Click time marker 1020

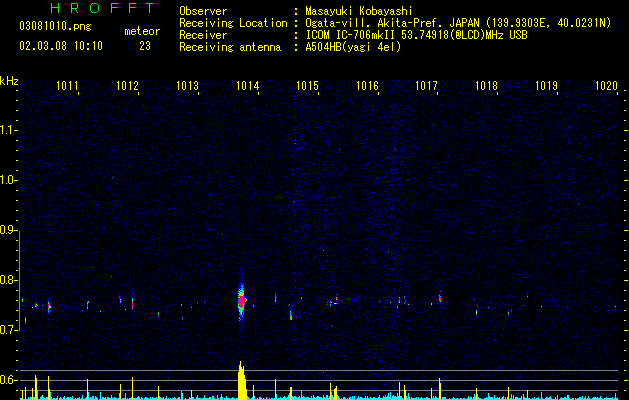606,86
